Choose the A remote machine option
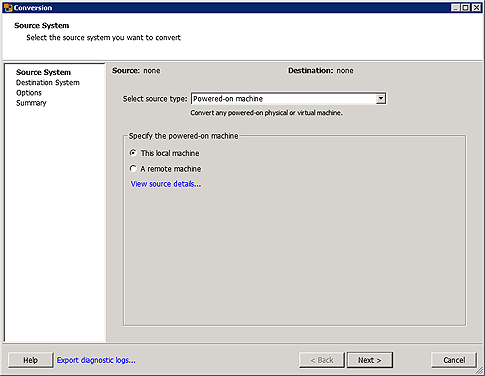The image size is (485, 376). (x=133, y=169)
